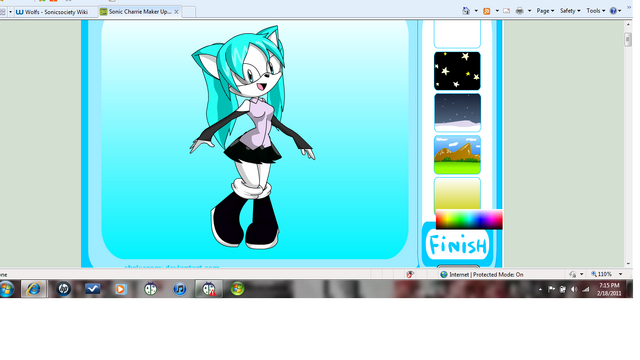Viewport: 640px width, 360px height.
Task: Open iTunes from the taskbar
Action: pyautogui.click(x=180, y=289)
